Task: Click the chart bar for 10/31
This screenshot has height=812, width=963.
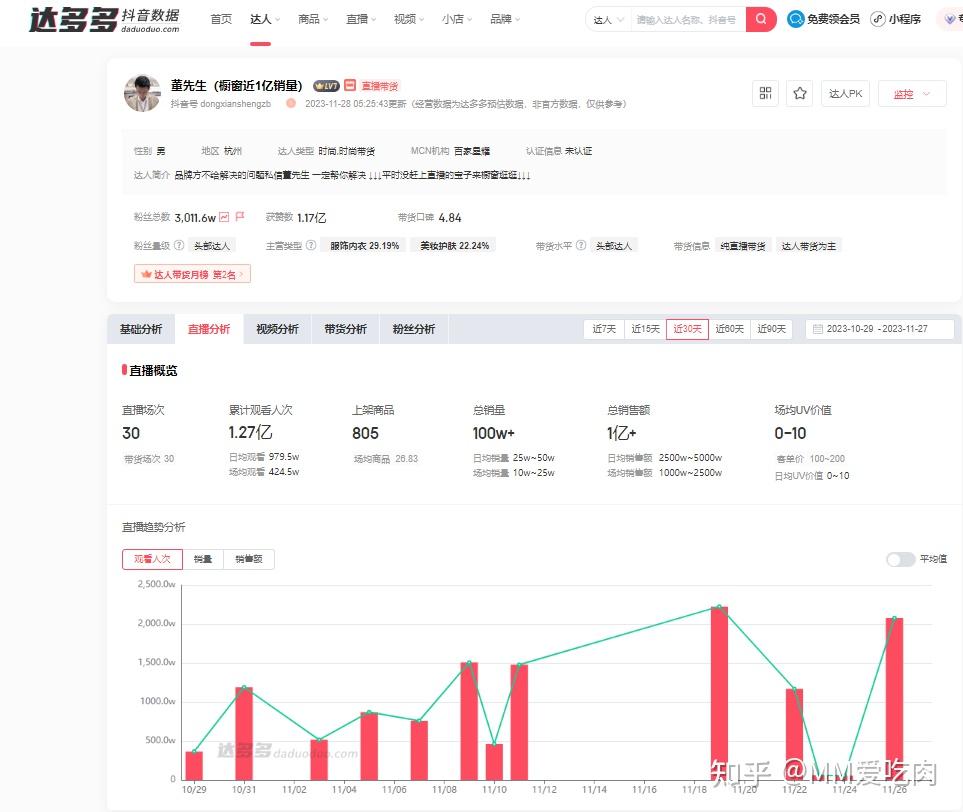Action: tap(244, 733)
